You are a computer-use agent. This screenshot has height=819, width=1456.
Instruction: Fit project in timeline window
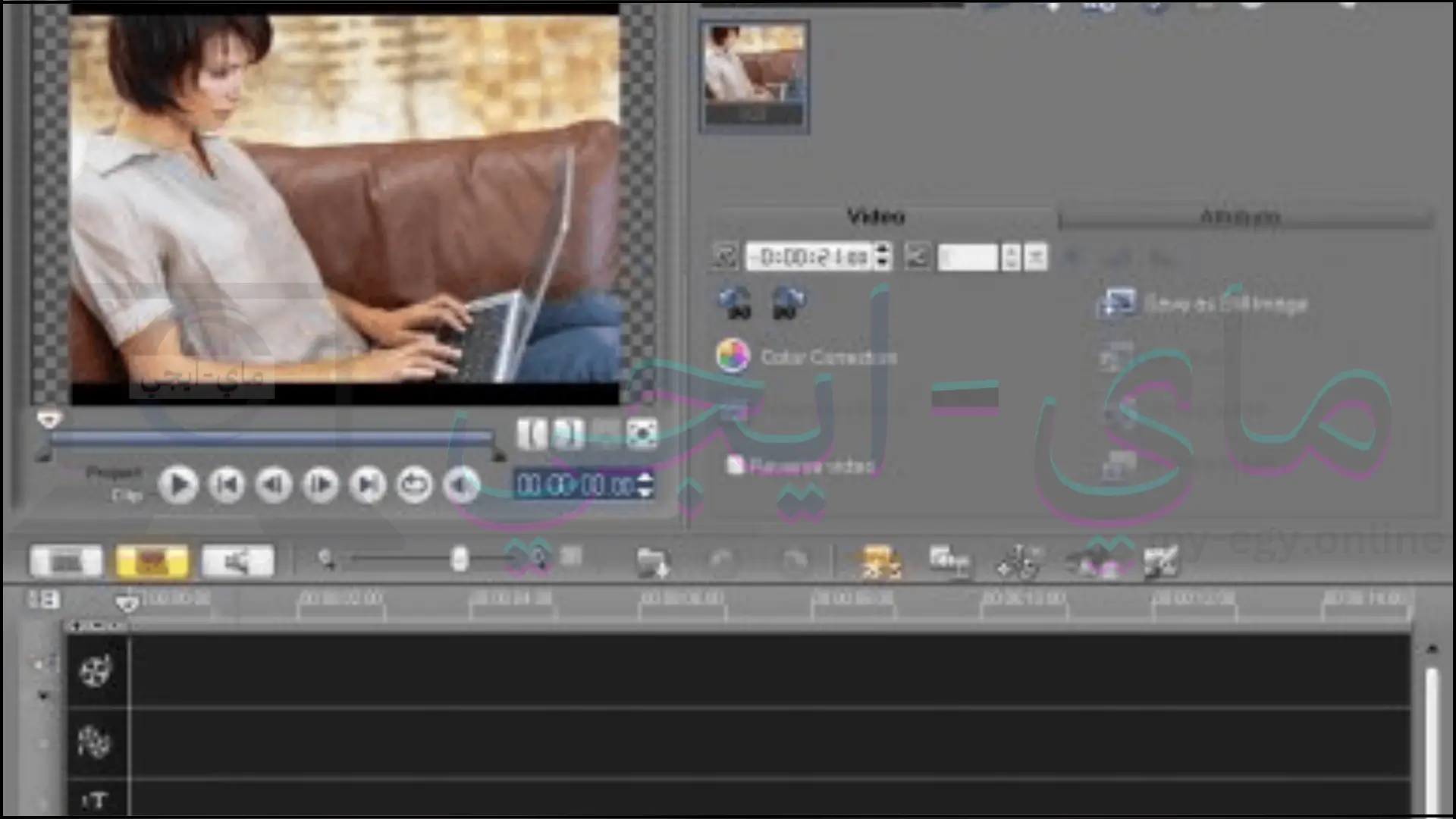coord(571,557)
